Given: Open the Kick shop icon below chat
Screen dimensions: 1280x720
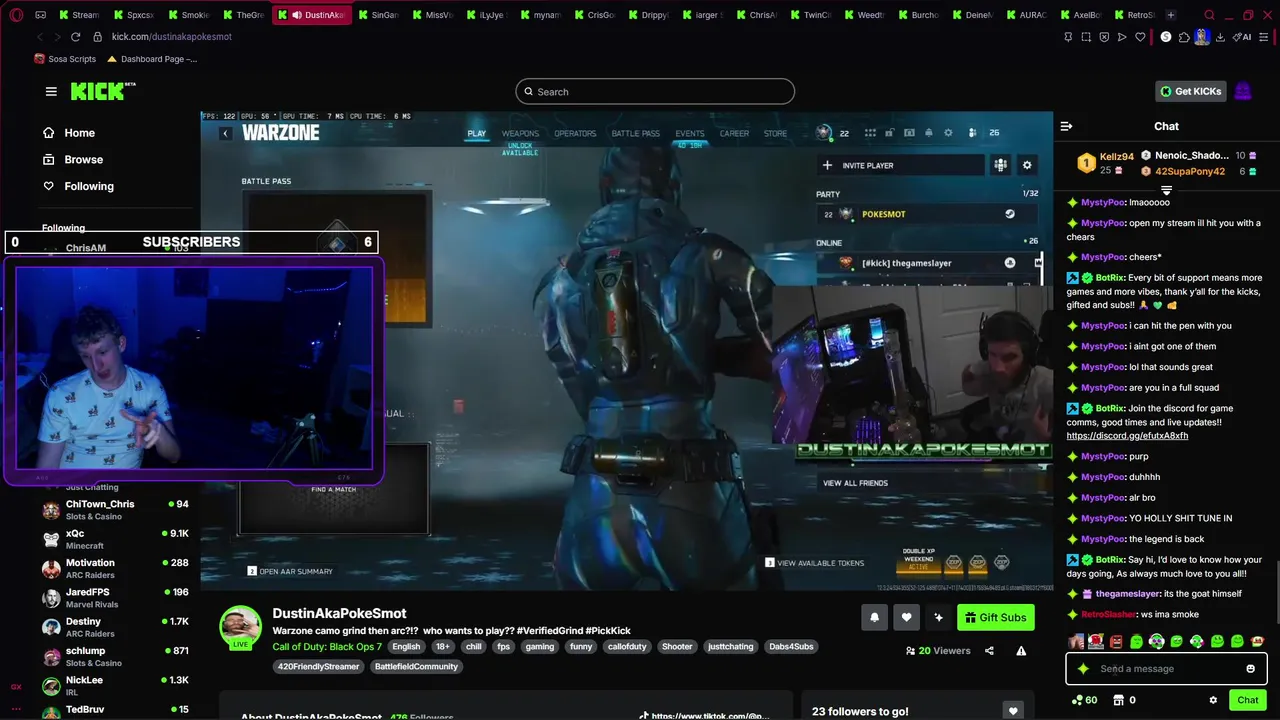Looking at the screenshot, I should (x=1119, y=700).
